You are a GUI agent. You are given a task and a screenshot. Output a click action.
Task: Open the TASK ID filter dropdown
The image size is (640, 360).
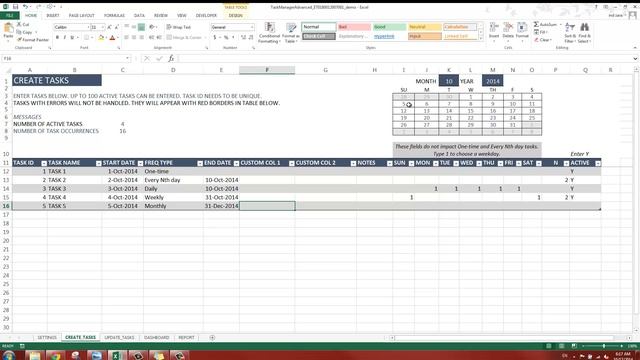44,163
